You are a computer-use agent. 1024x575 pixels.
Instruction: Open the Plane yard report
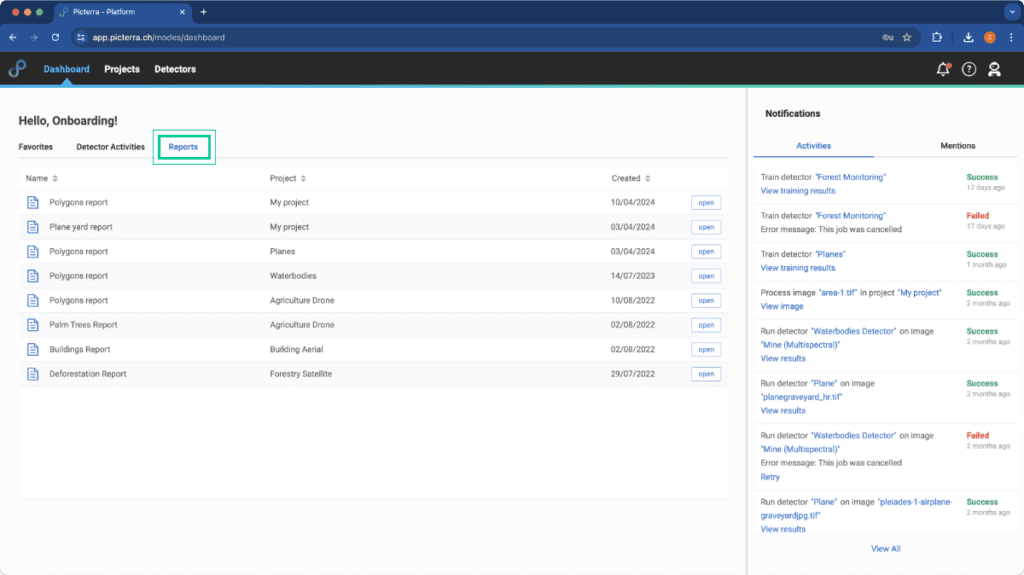pos(706,227)
